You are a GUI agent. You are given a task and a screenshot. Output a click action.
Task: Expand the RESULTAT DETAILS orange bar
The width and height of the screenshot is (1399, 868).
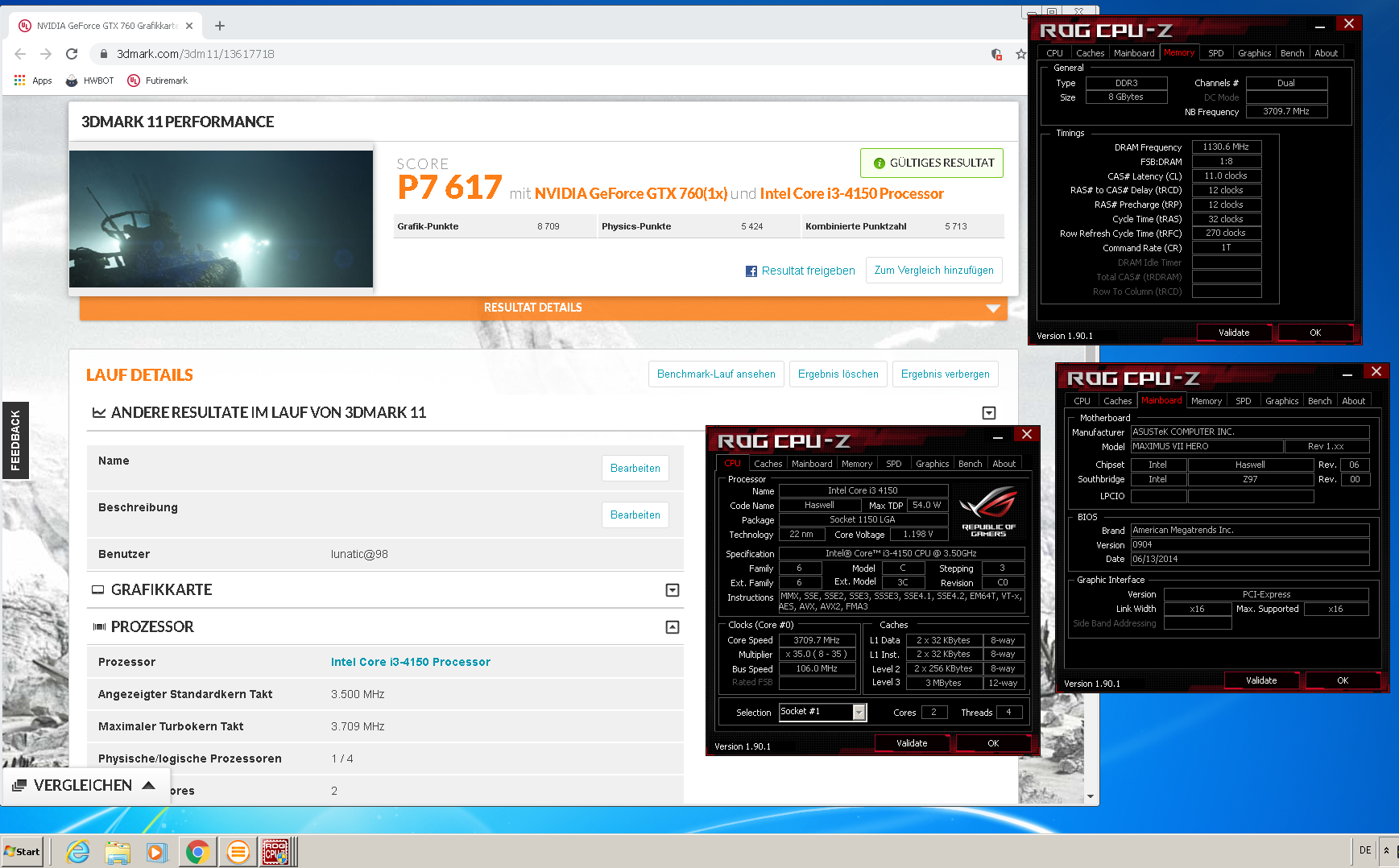tap(544, 308)
